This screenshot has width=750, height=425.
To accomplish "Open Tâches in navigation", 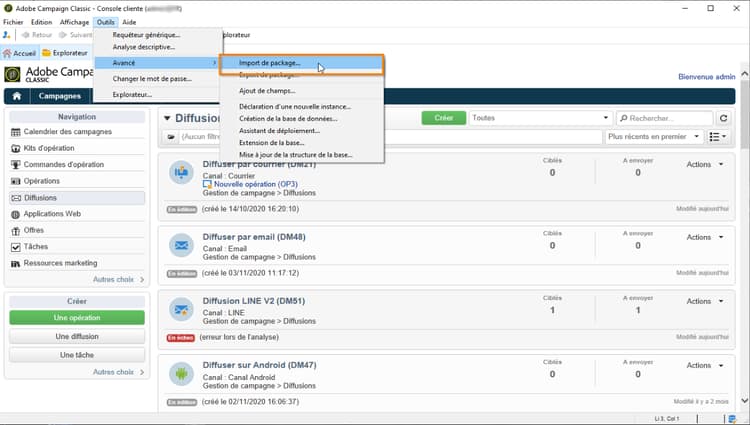I will click(36, 247).
